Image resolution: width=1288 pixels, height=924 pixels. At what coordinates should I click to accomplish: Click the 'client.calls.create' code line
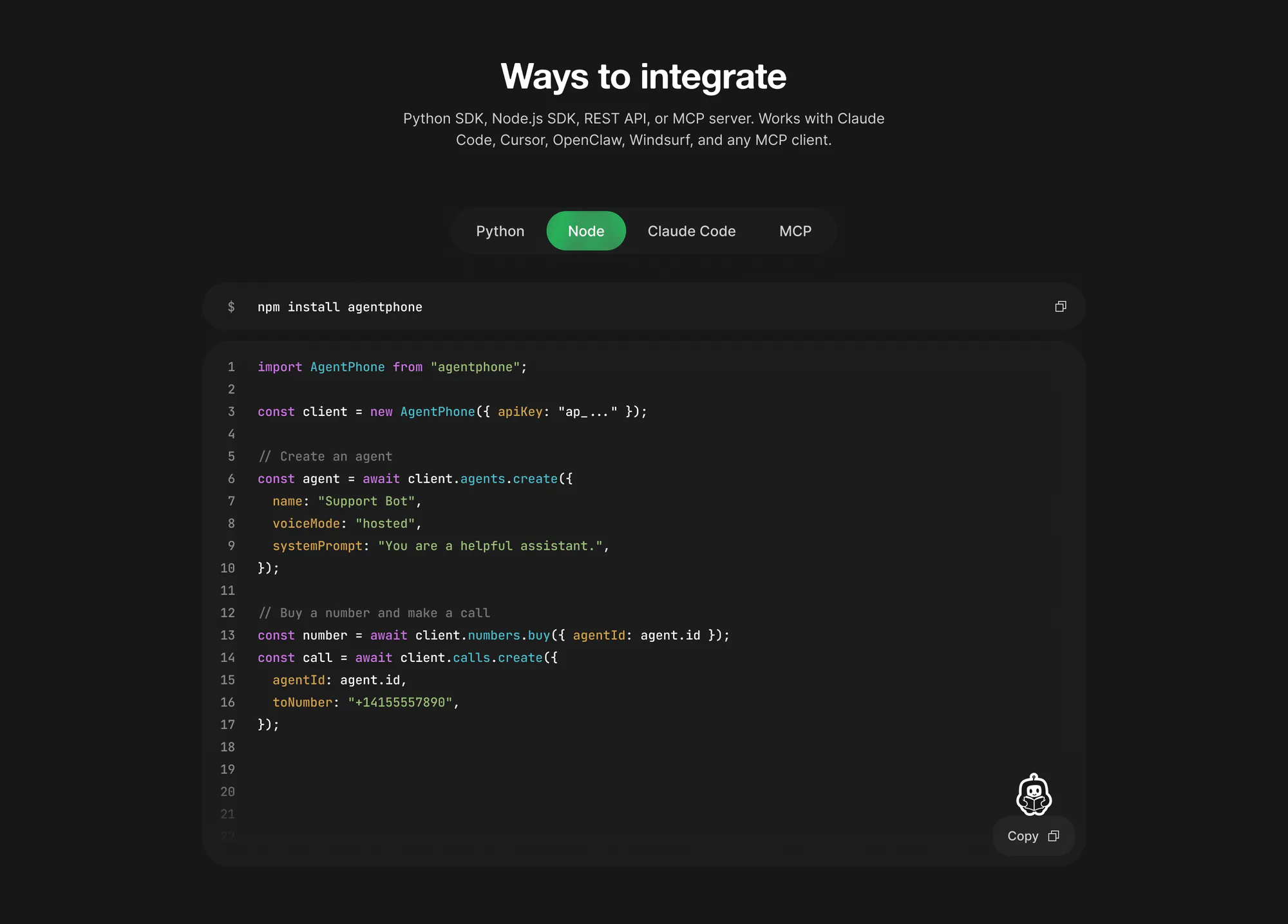pyautogui.click(x=408, y=657)
